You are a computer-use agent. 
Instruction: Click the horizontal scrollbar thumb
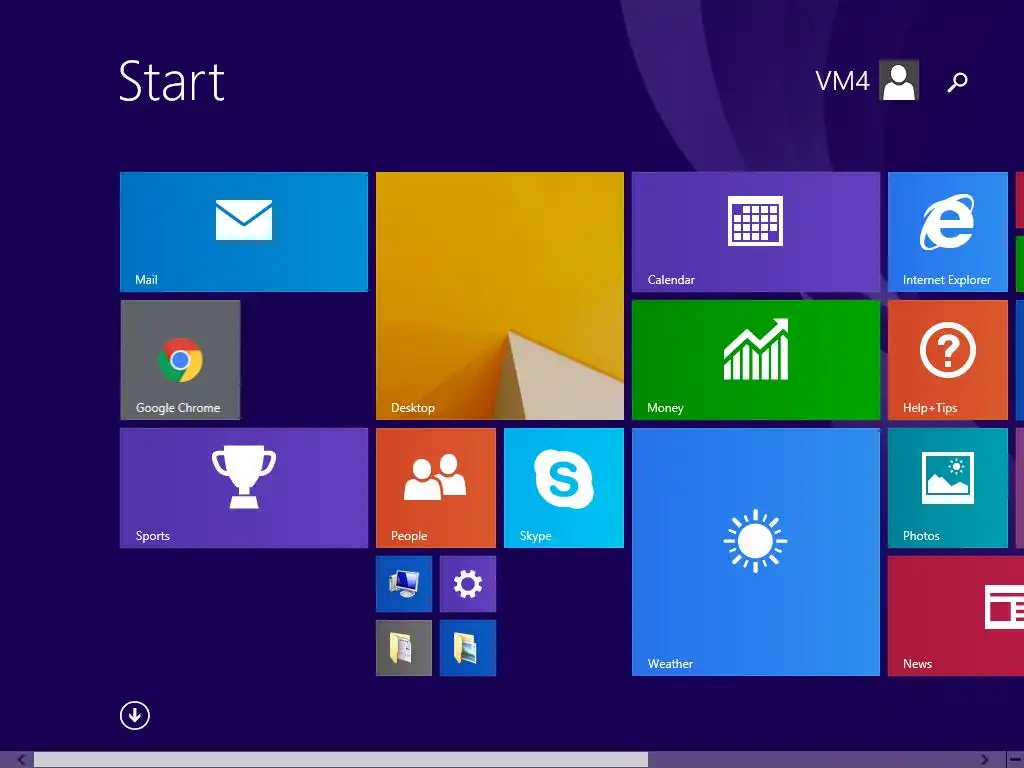pos(341,760)
